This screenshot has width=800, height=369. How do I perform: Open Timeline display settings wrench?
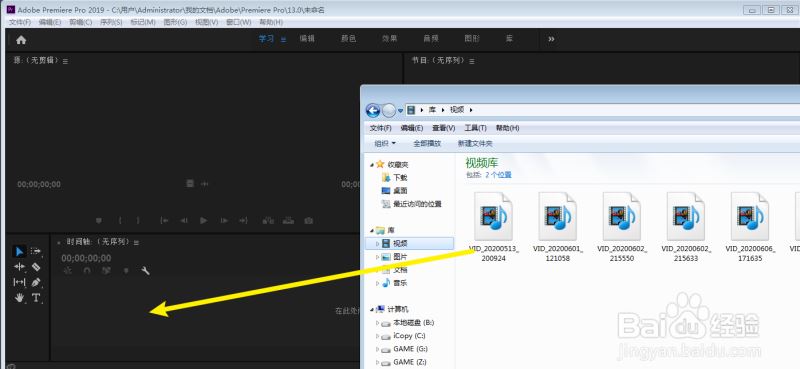pyautogui.click(x=145, y=271)
